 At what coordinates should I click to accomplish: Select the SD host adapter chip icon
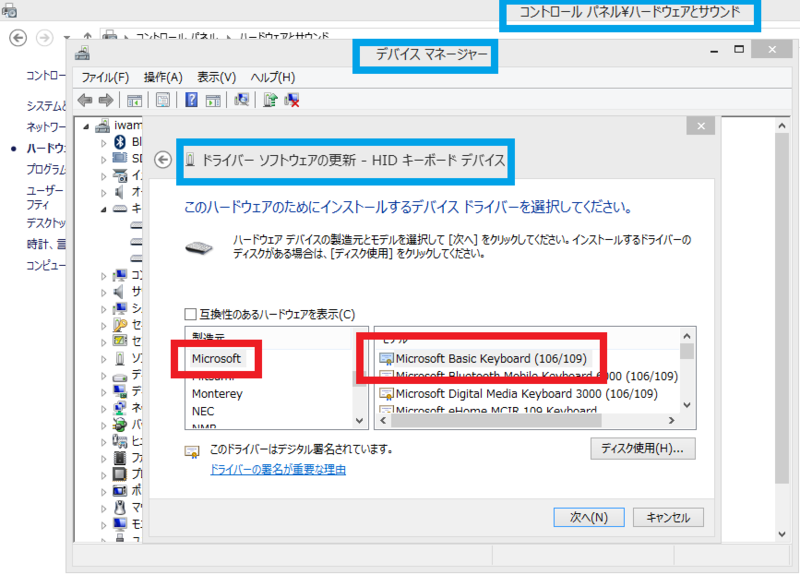point(119,158)
